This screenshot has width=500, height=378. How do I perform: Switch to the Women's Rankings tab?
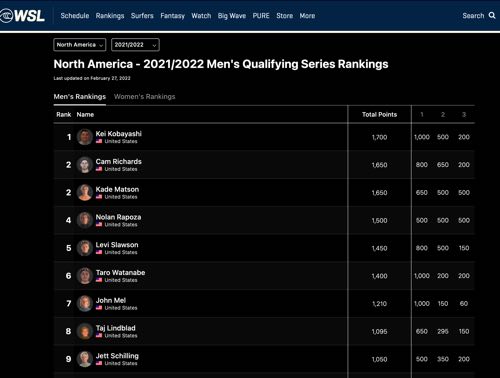[x=144, y=97]
